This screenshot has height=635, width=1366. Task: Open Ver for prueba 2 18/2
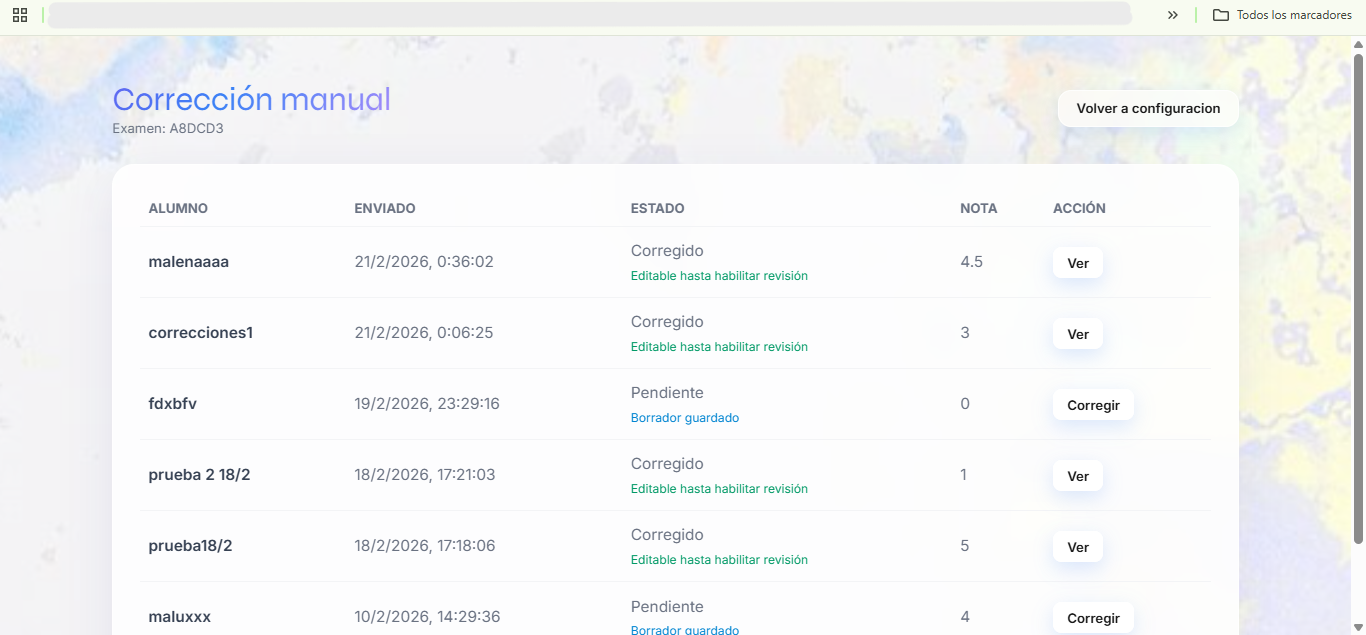point(1078,476)
